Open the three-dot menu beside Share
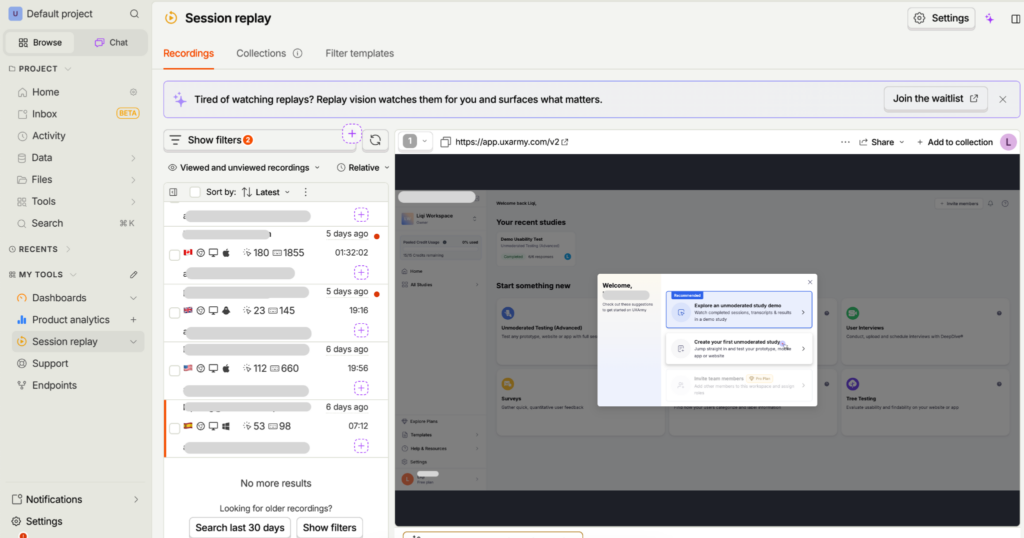Screen dimensions: 1024x538 coord(845,142)
